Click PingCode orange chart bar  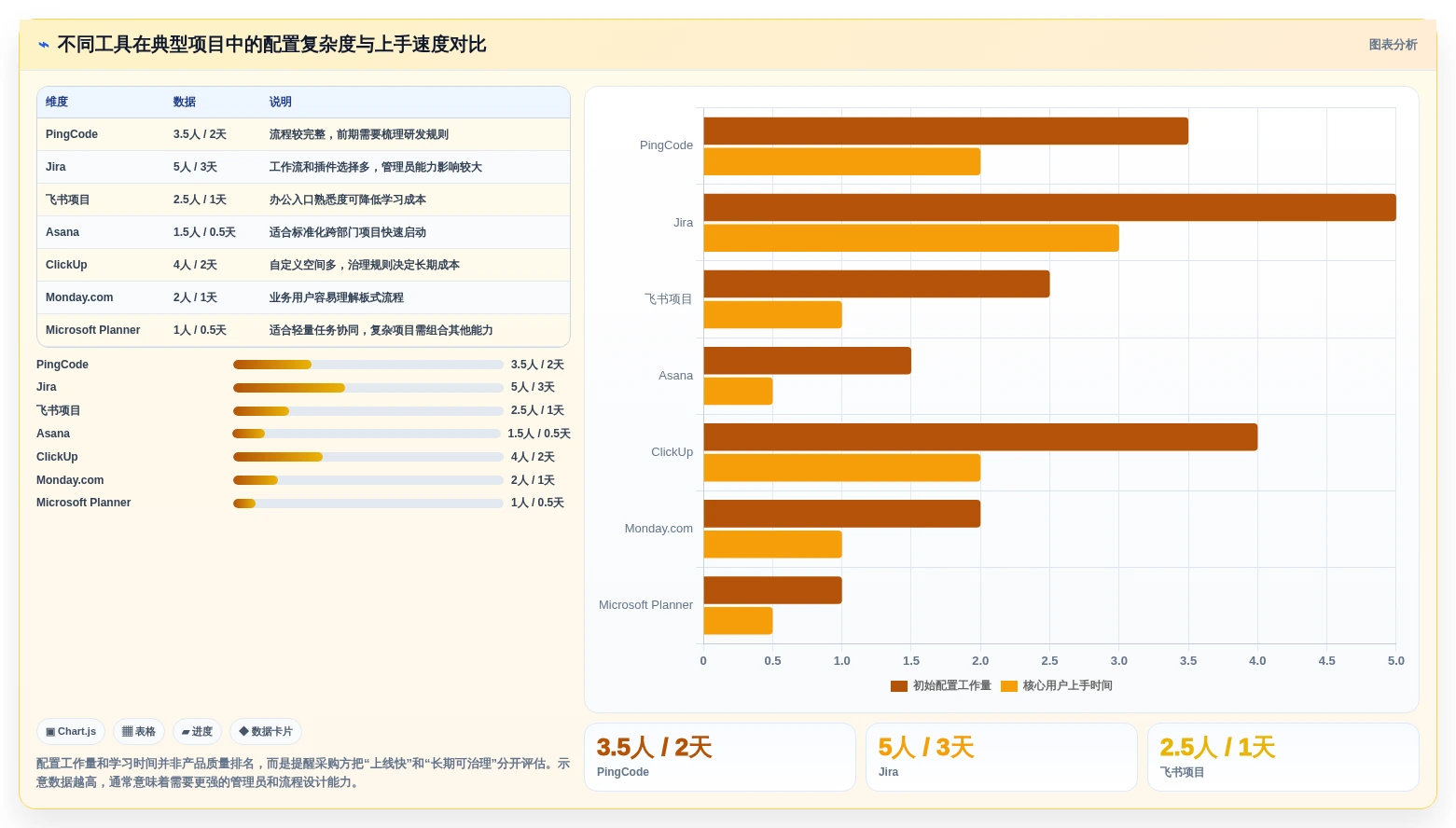841,161
